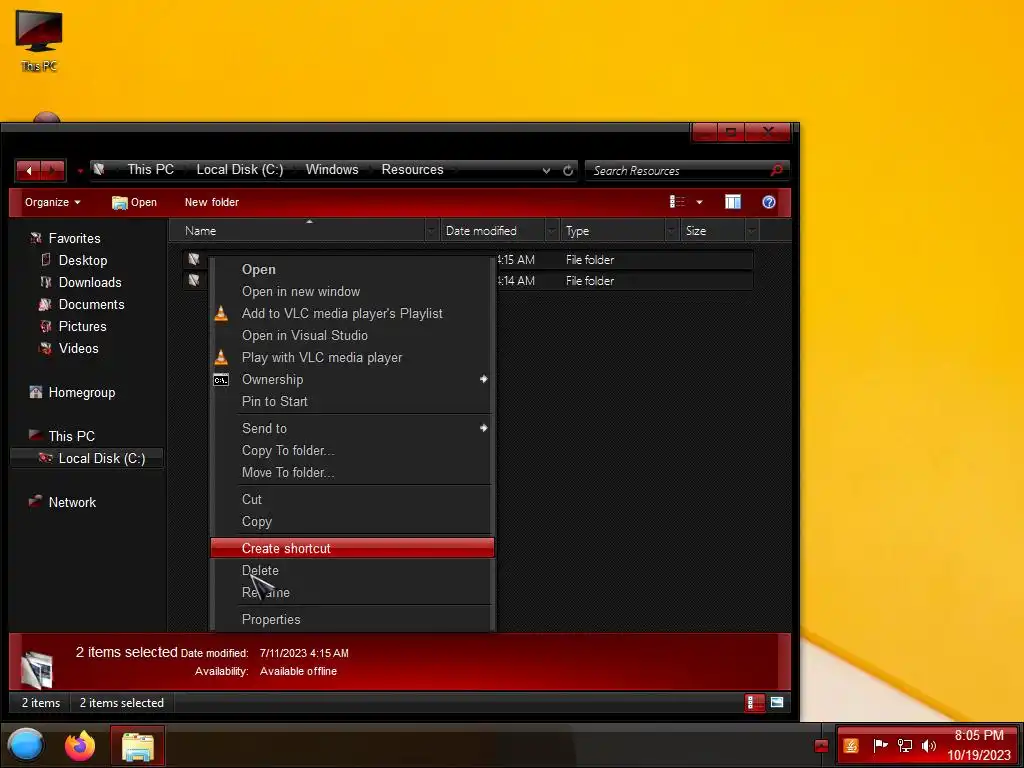Image resolution: width=1024 pixels, height=768 pixels.
Task: Open the Help question mark icon
Action: (x=769, y=202)
